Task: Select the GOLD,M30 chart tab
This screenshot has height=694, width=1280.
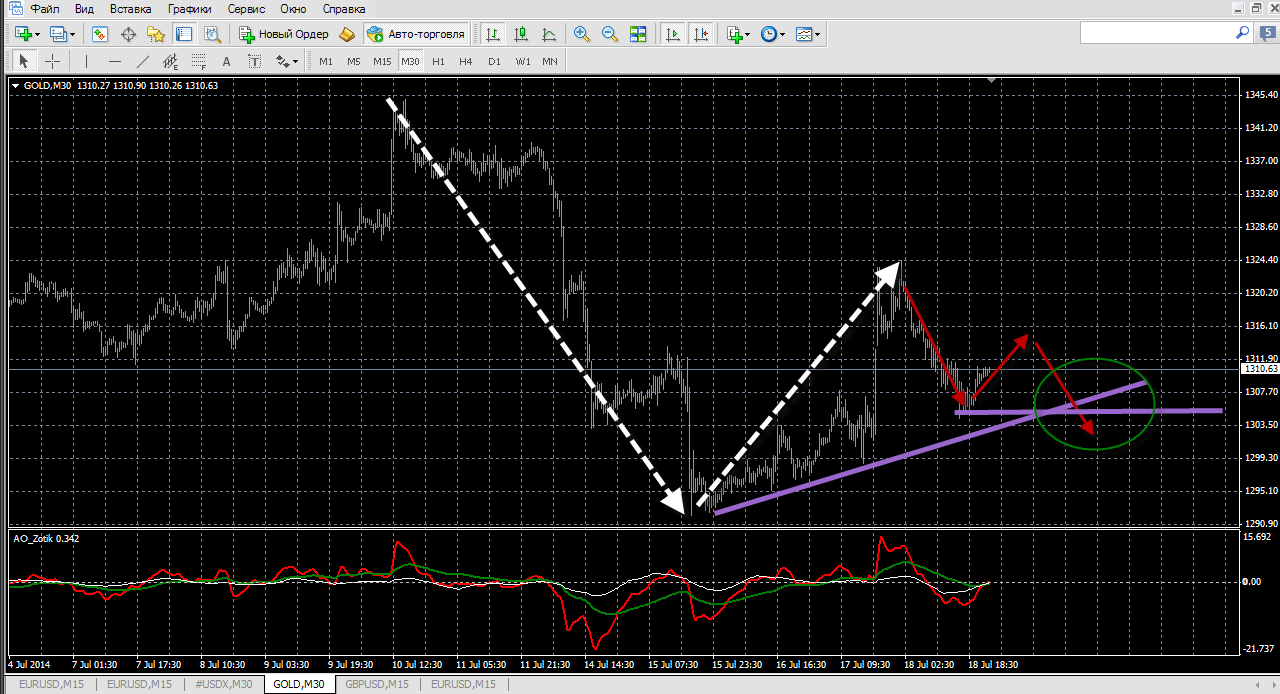Action: [299, 685]
